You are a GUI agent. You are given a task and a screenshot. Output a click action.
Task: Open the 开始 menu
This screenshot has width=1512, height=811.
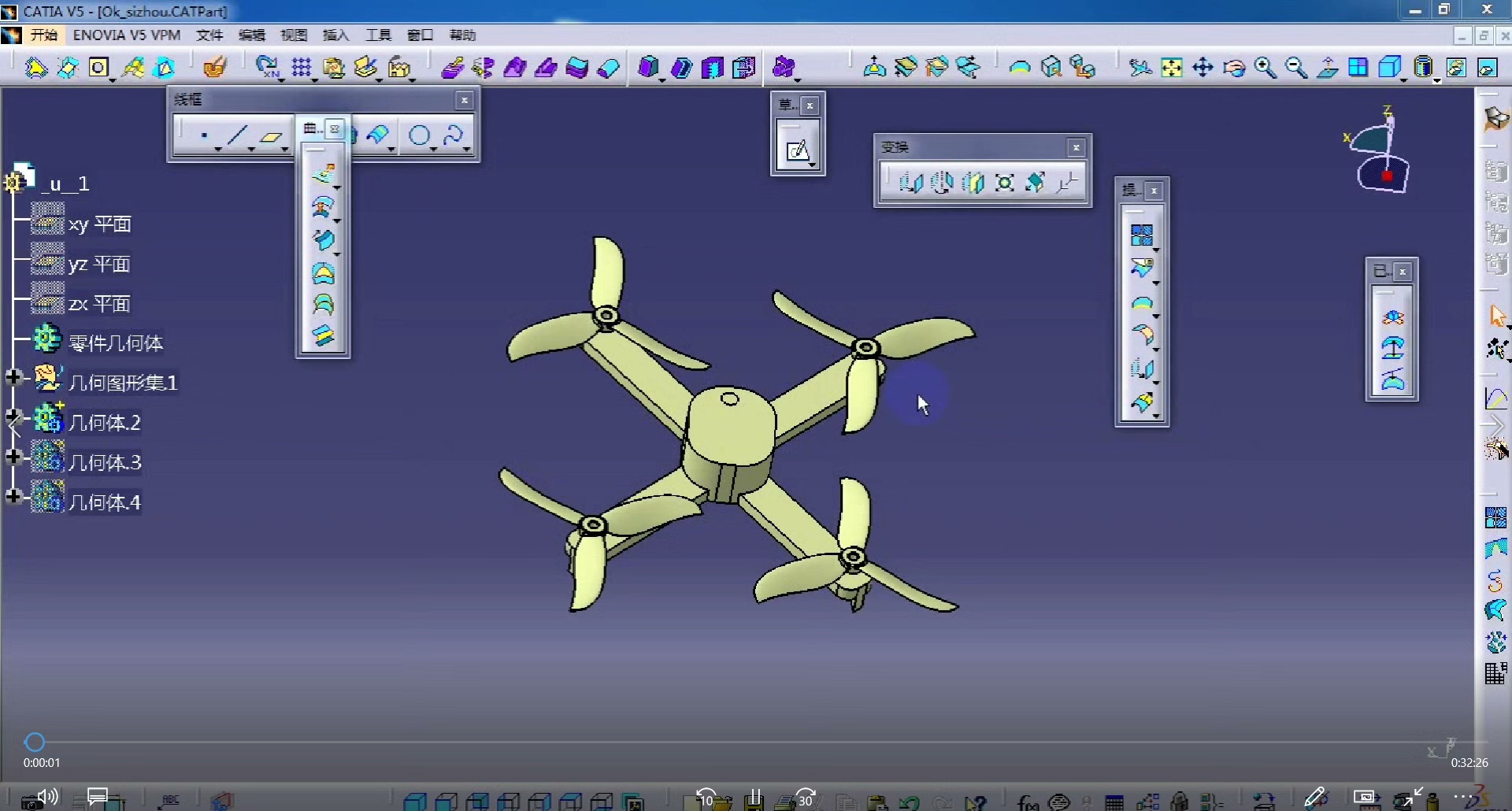tap(43, 35)
